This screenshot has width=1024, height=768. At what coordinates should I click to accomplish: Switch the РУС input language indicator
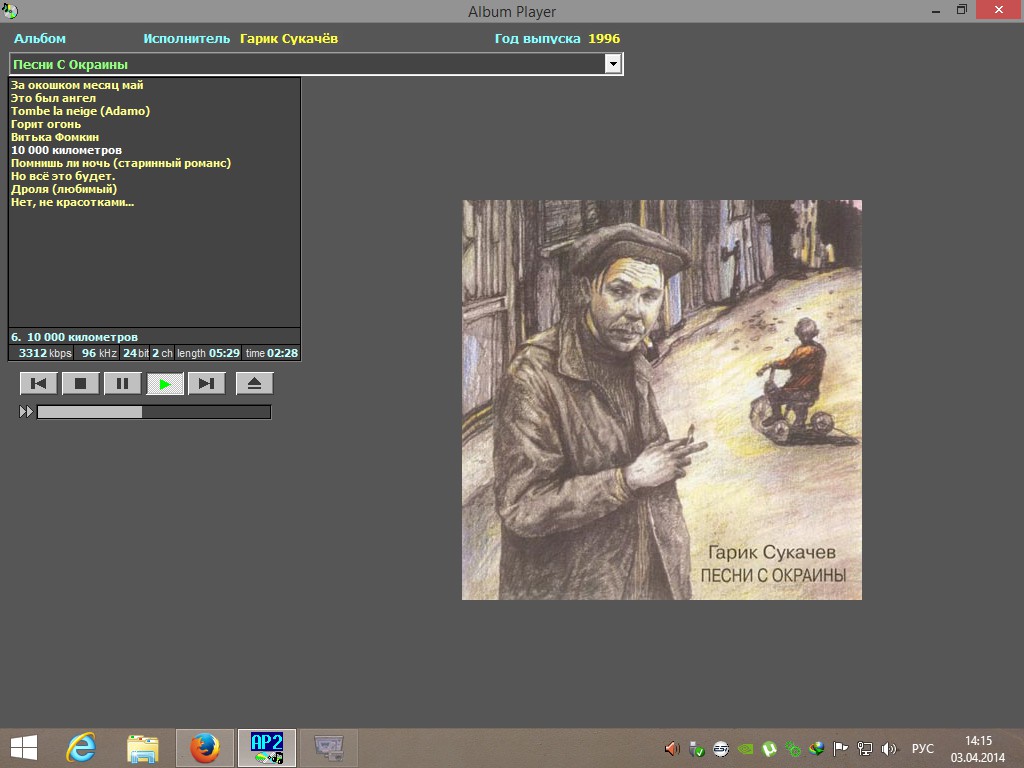click(x=923, y=748)
